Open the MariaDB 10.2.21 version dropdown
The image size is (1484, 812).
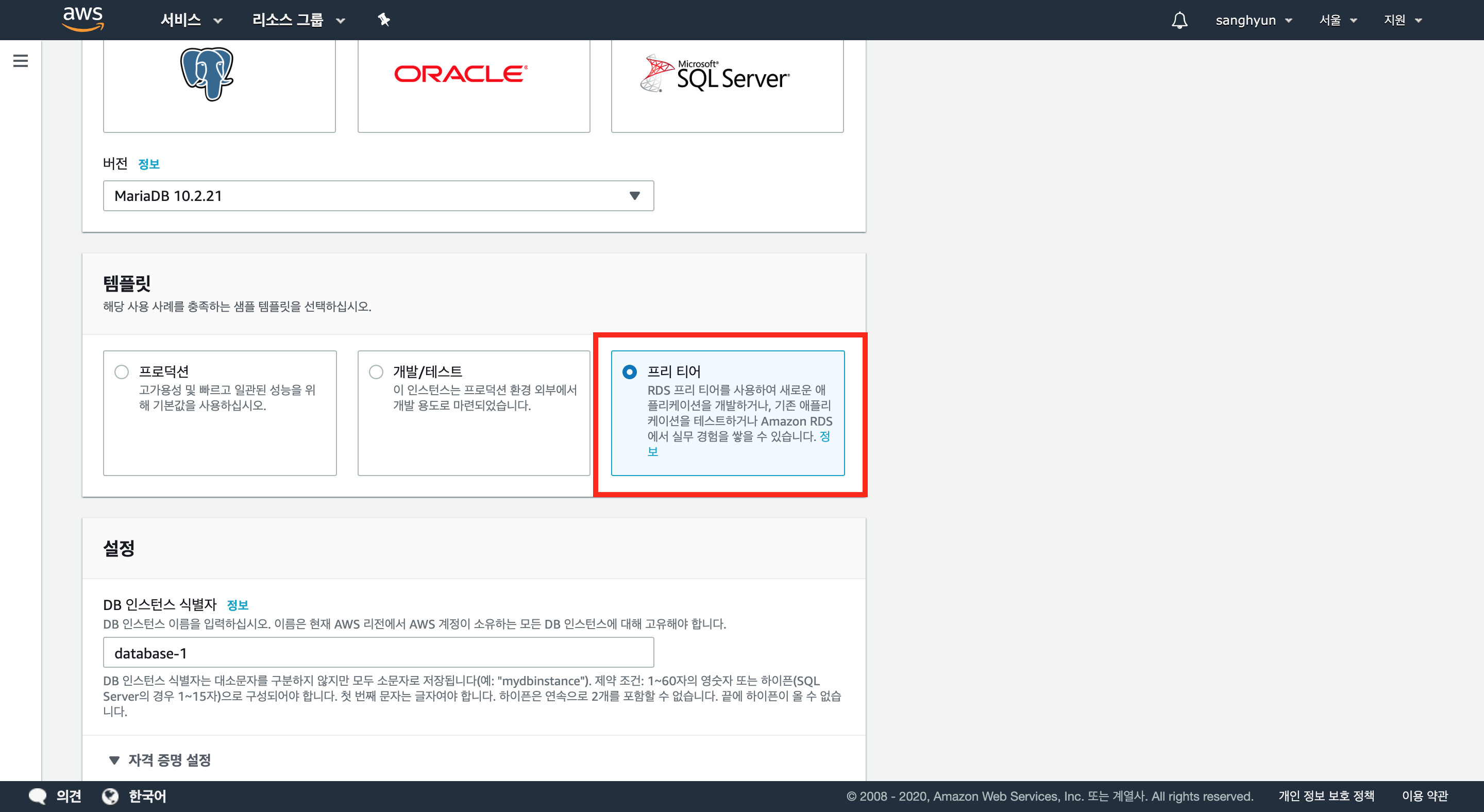click(x=378, y=196)
